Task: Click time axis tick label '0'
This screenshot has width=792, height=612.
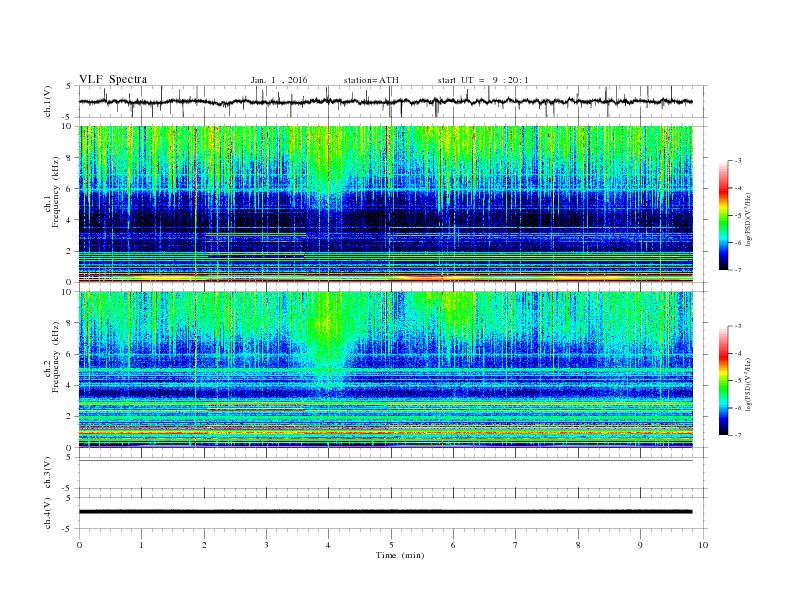Action: tap(79, 545)
